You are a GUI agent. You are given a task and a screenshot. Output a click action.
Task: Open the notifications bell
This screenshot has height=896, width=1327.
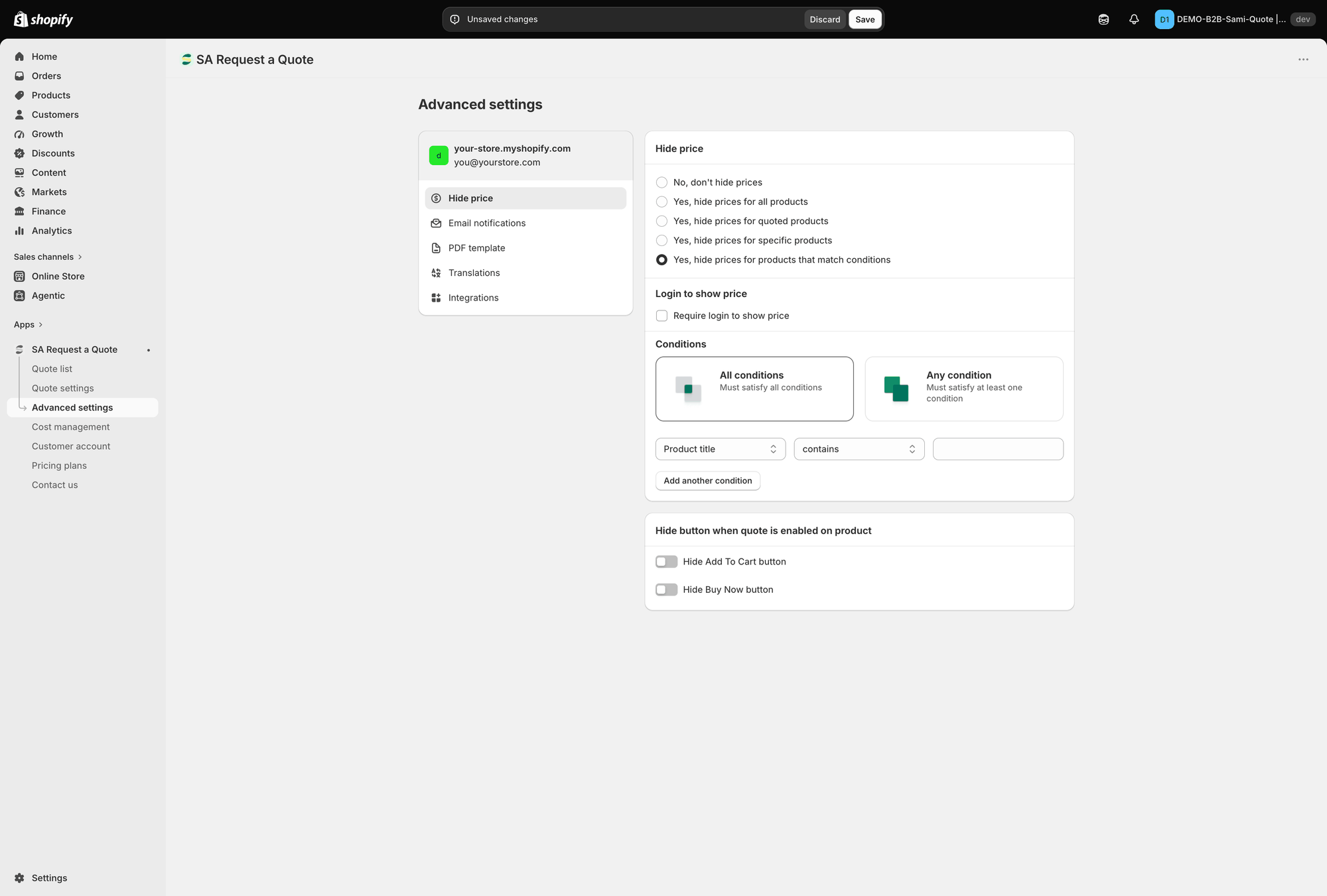point(1134,19)
